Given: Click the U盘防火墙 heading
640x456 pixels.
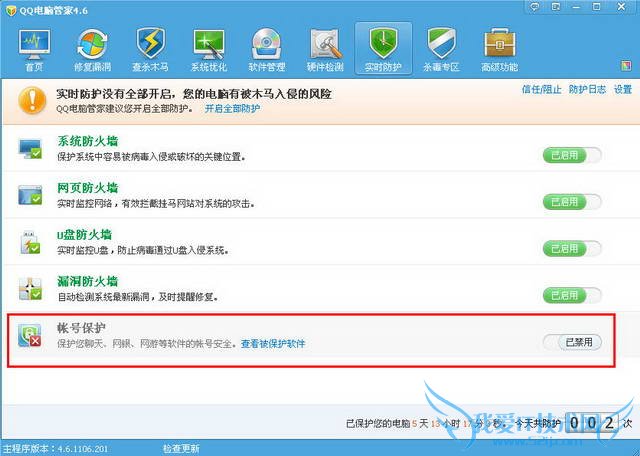Looking at the screenshot, I should click(x=84, y=235).
